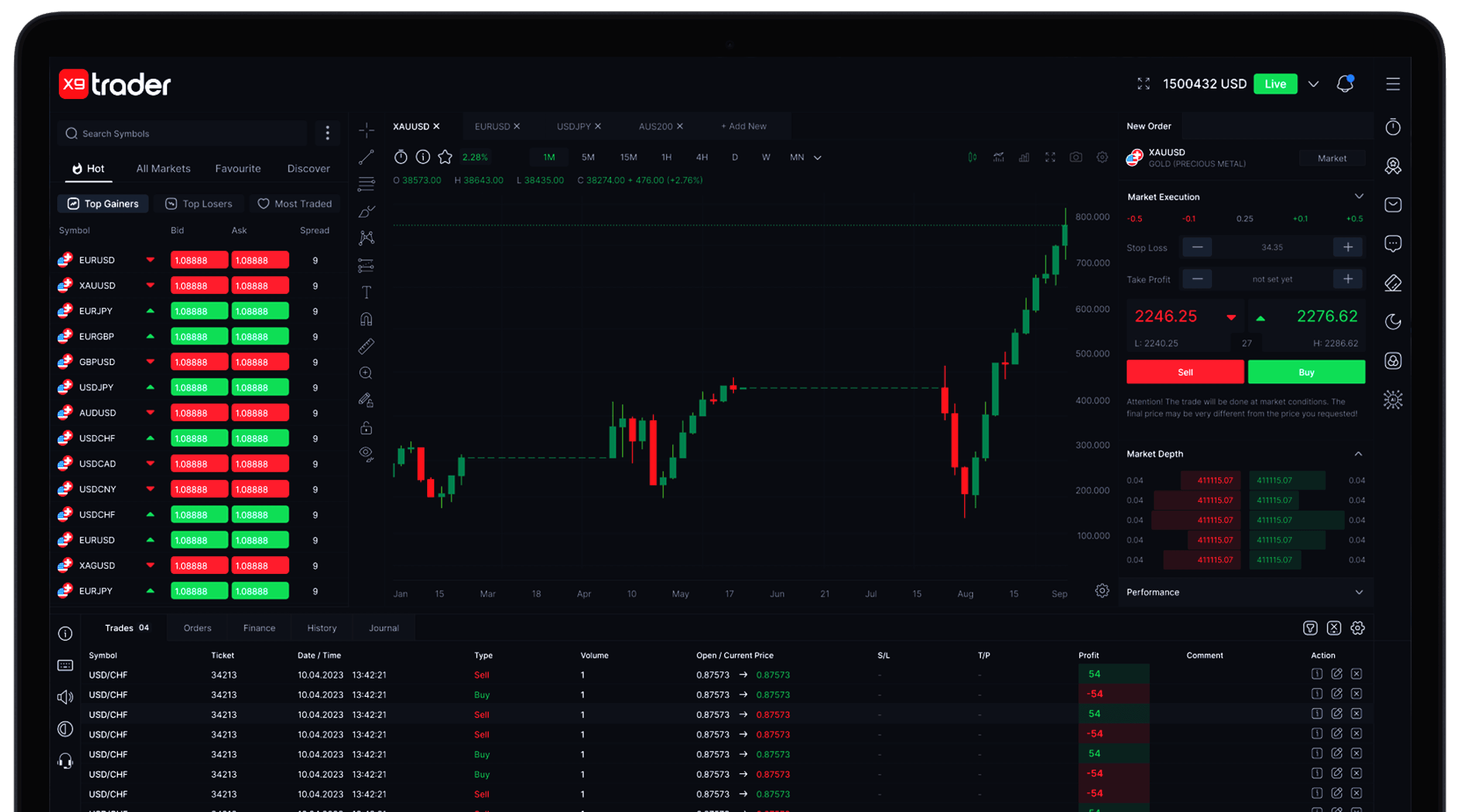
Task: Click the chart screenshot camera icon
Action: coord(1075,157)
